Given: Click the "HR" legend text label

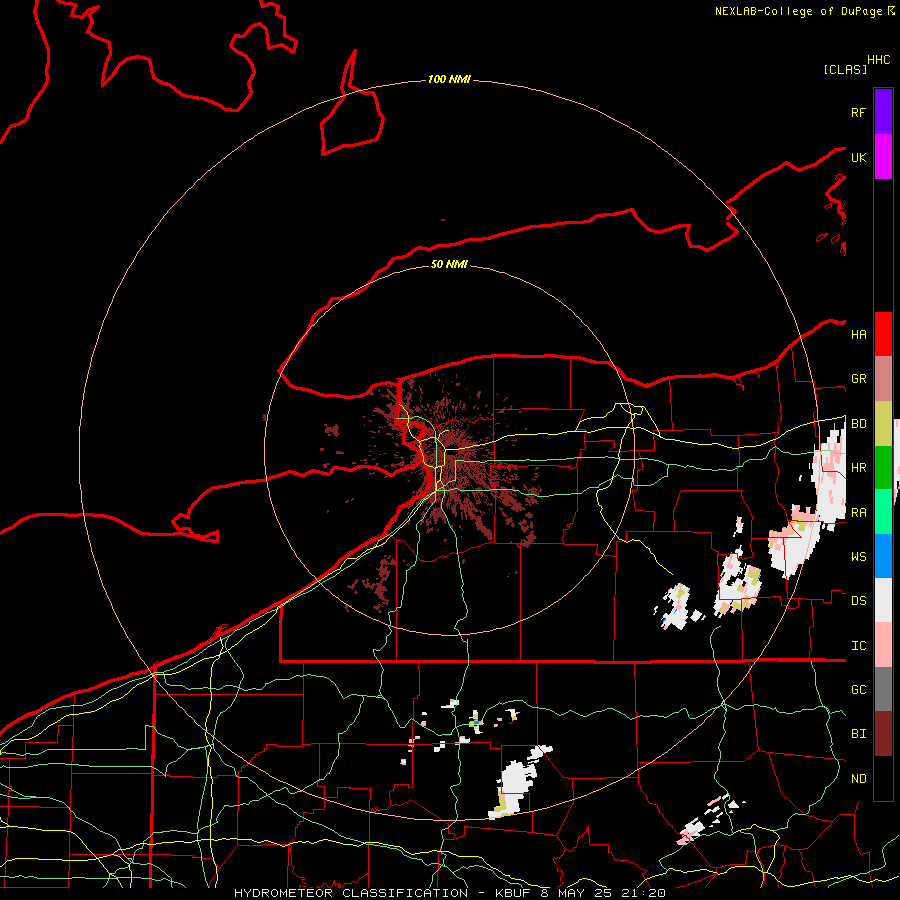Looking at the screenshot, I should [x=858, y=468].
